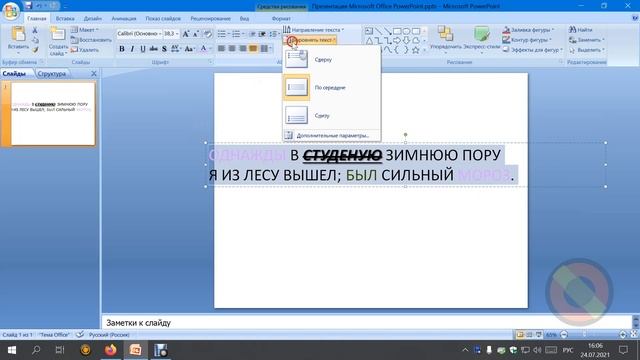The image size is (640, 360).
Task: Open Дополнительные параметры from the menu
Action: click(x=332, y=136)
